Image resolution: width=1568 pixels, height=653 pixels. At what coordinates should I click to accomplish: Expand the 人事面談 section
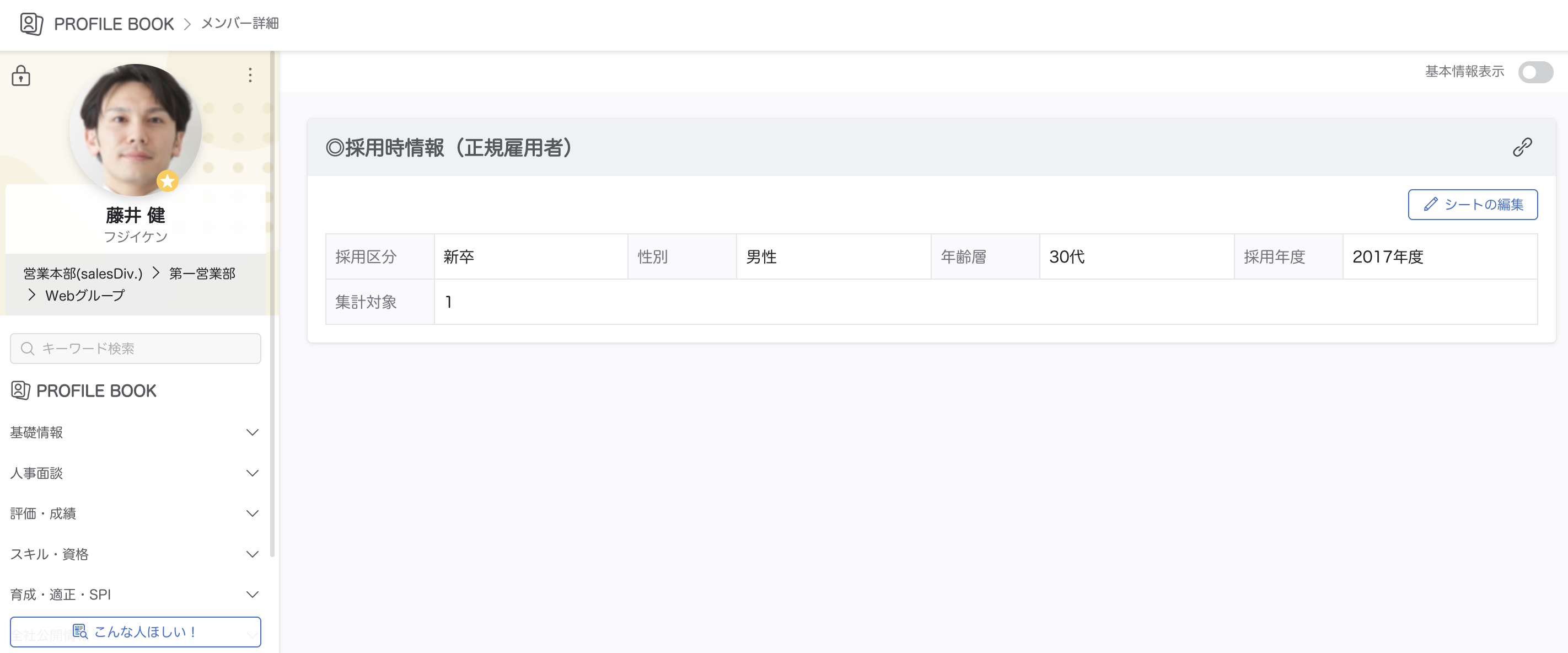(135, 473)
